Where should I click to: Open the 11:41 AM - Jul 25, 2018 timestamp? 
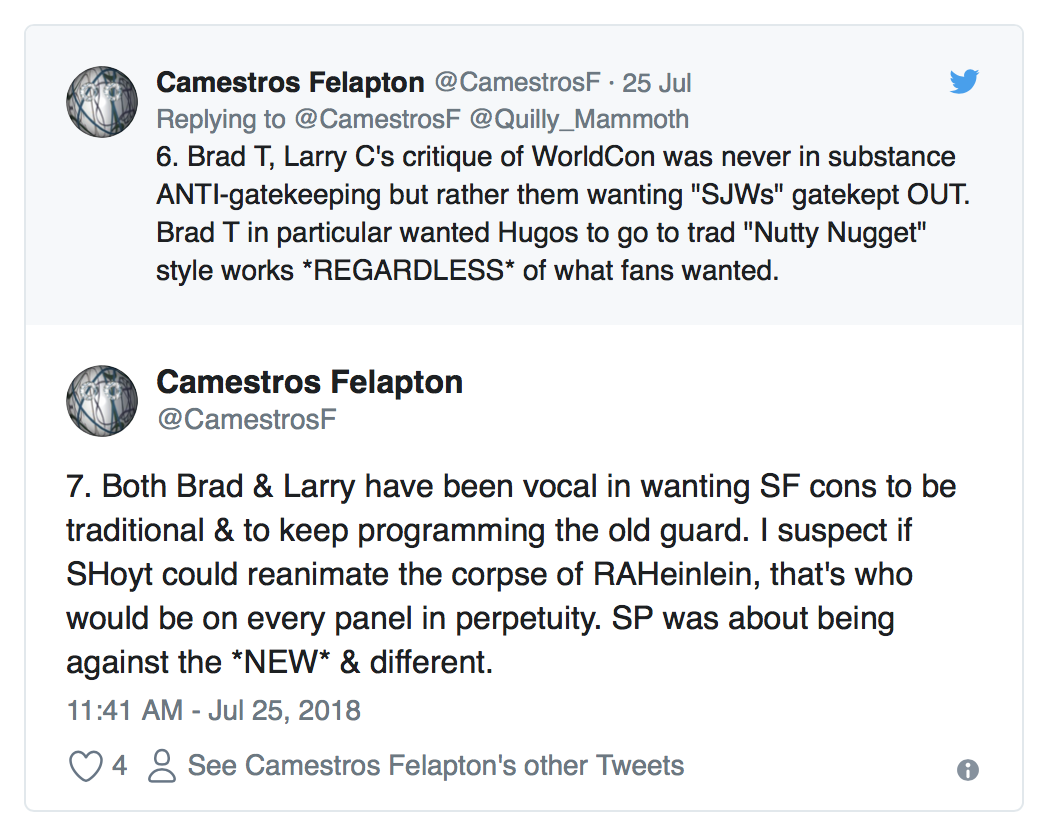point(213,711)
